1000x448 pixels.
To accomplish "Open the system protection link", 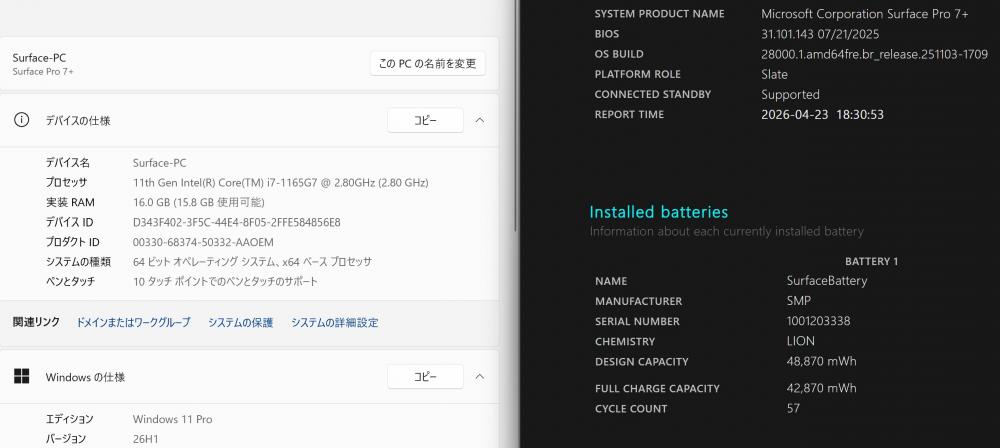I will click(240, 322).
